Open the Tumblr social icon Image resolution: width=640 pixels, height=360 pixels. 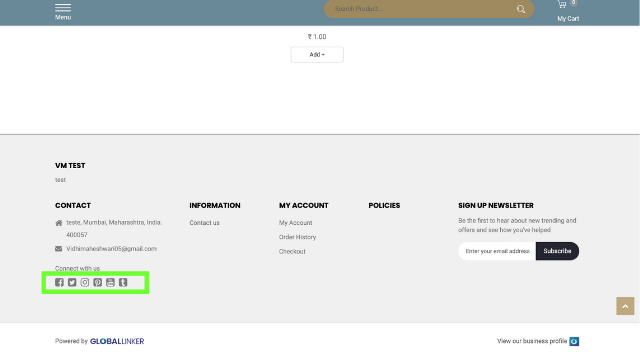[x=123, y=282]
